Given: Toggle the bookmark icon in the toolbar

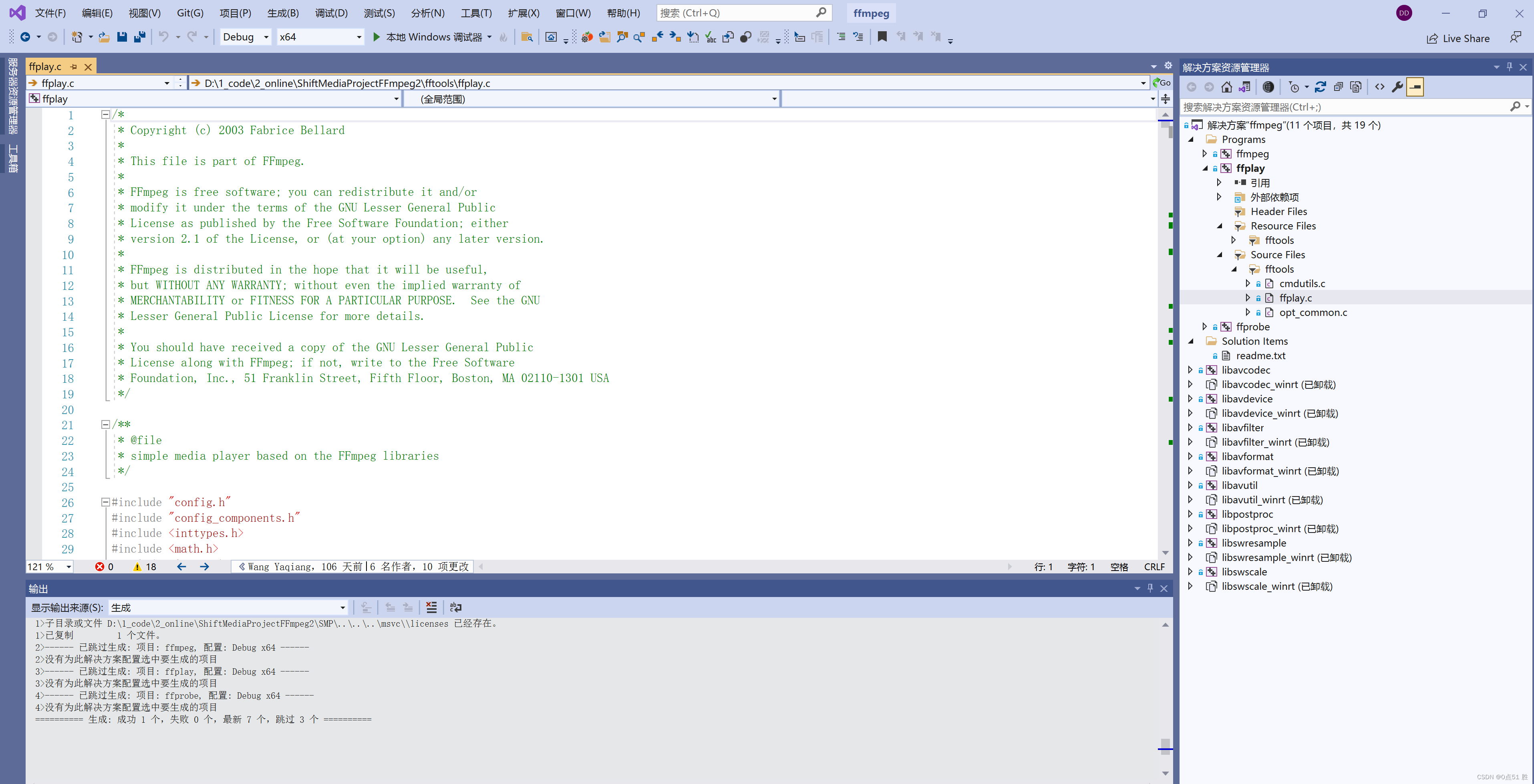Looking at the screenshot, I should (882, 37).
